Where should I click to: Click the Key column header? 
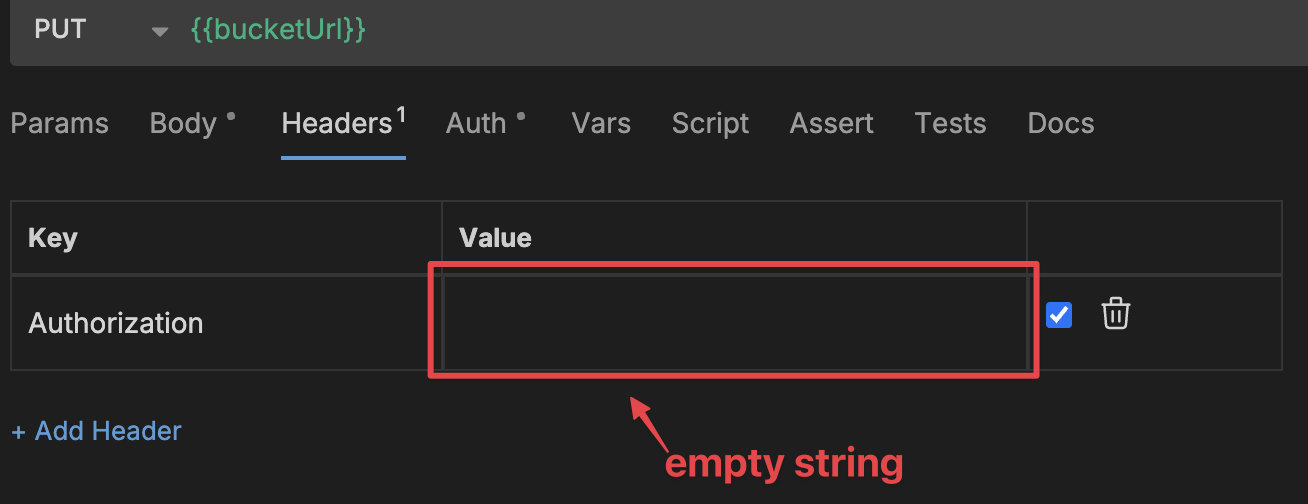(53, 239)
